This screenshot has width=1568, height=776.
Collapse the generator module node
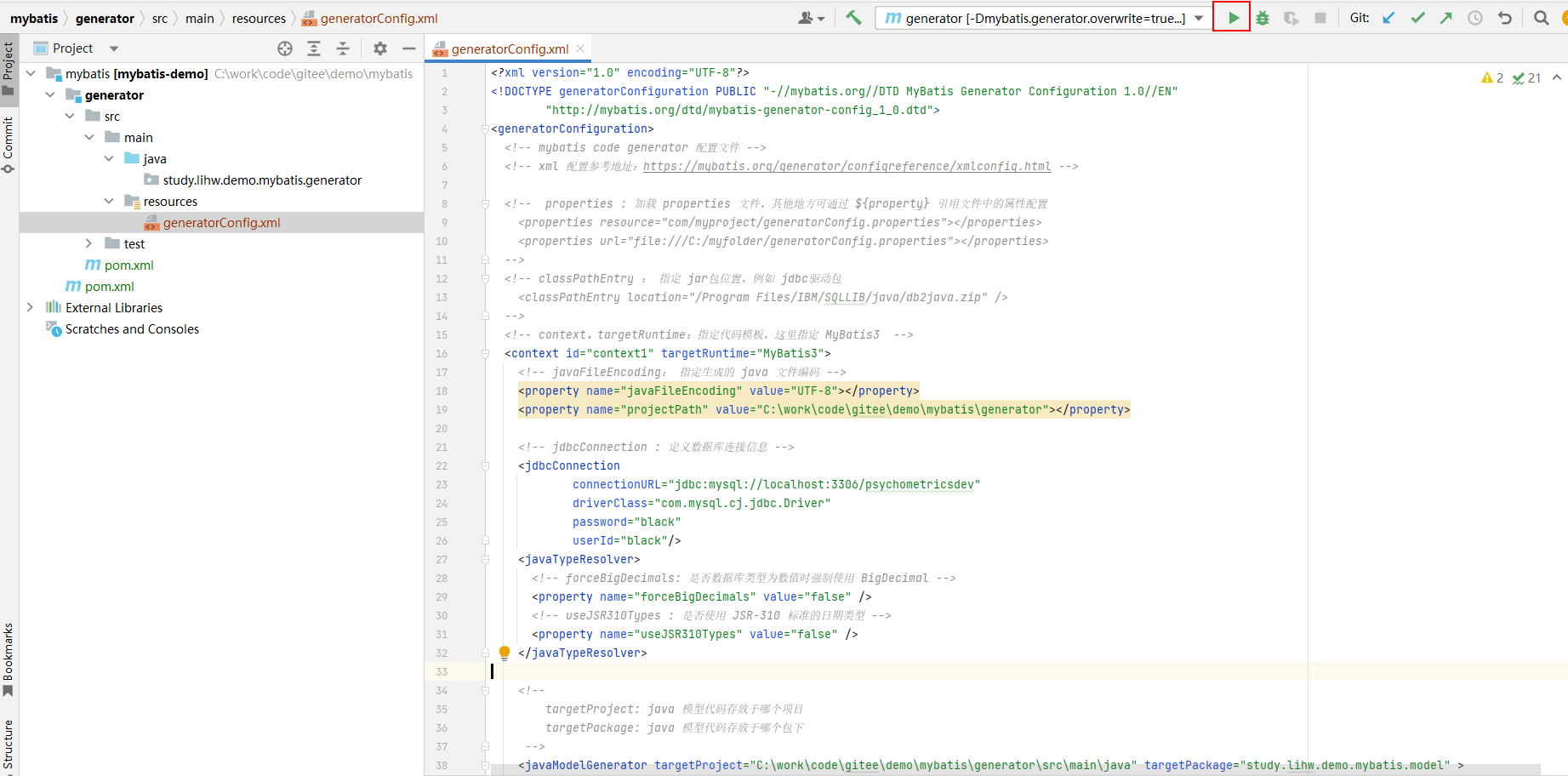tap(50, 94)
